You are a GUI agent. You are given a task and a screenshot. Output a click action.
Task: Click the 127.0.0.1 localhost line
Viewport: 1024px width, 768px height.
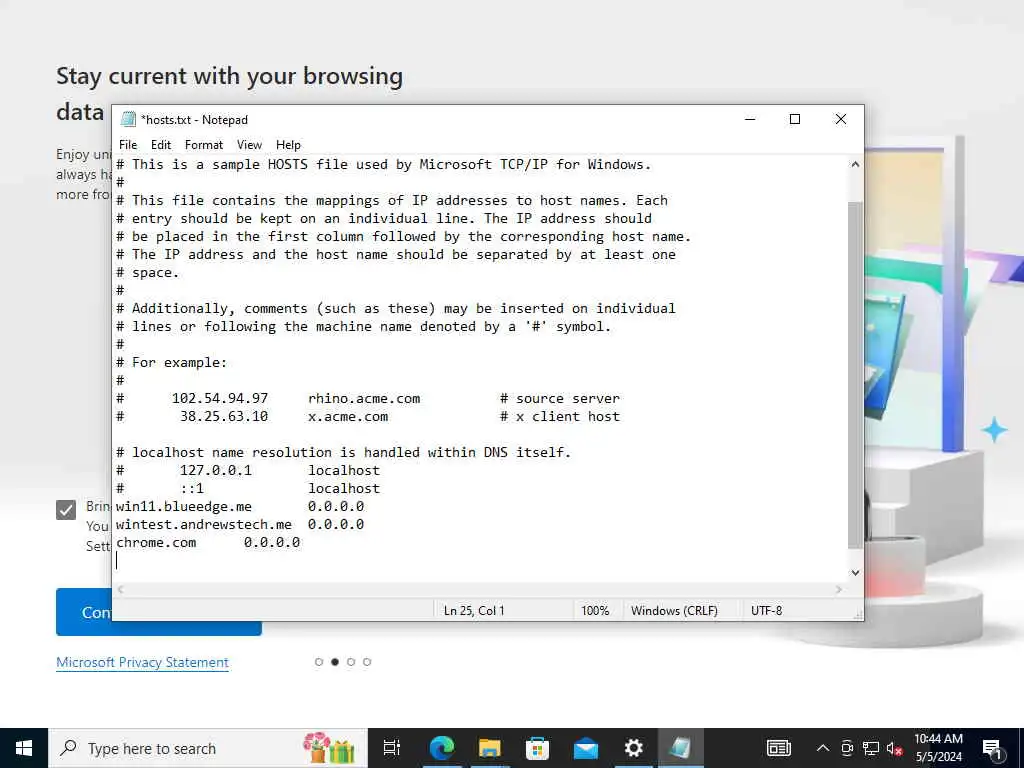tap(248, 470)
